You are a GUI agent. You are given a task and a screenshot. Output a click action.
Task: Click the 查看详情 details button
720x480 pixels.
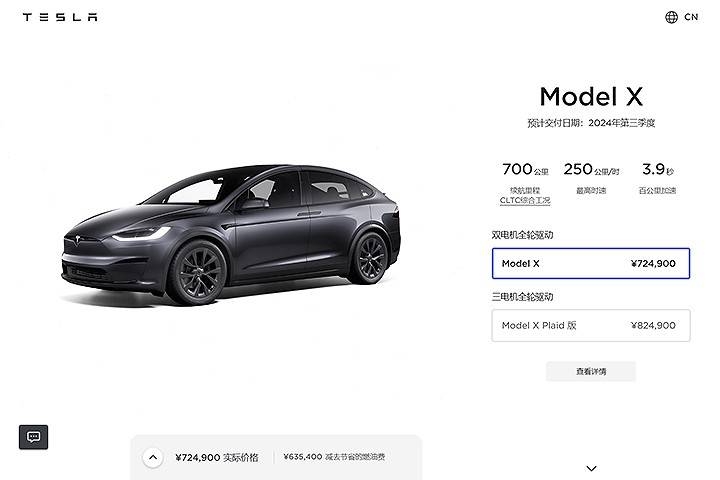point(591,371)
